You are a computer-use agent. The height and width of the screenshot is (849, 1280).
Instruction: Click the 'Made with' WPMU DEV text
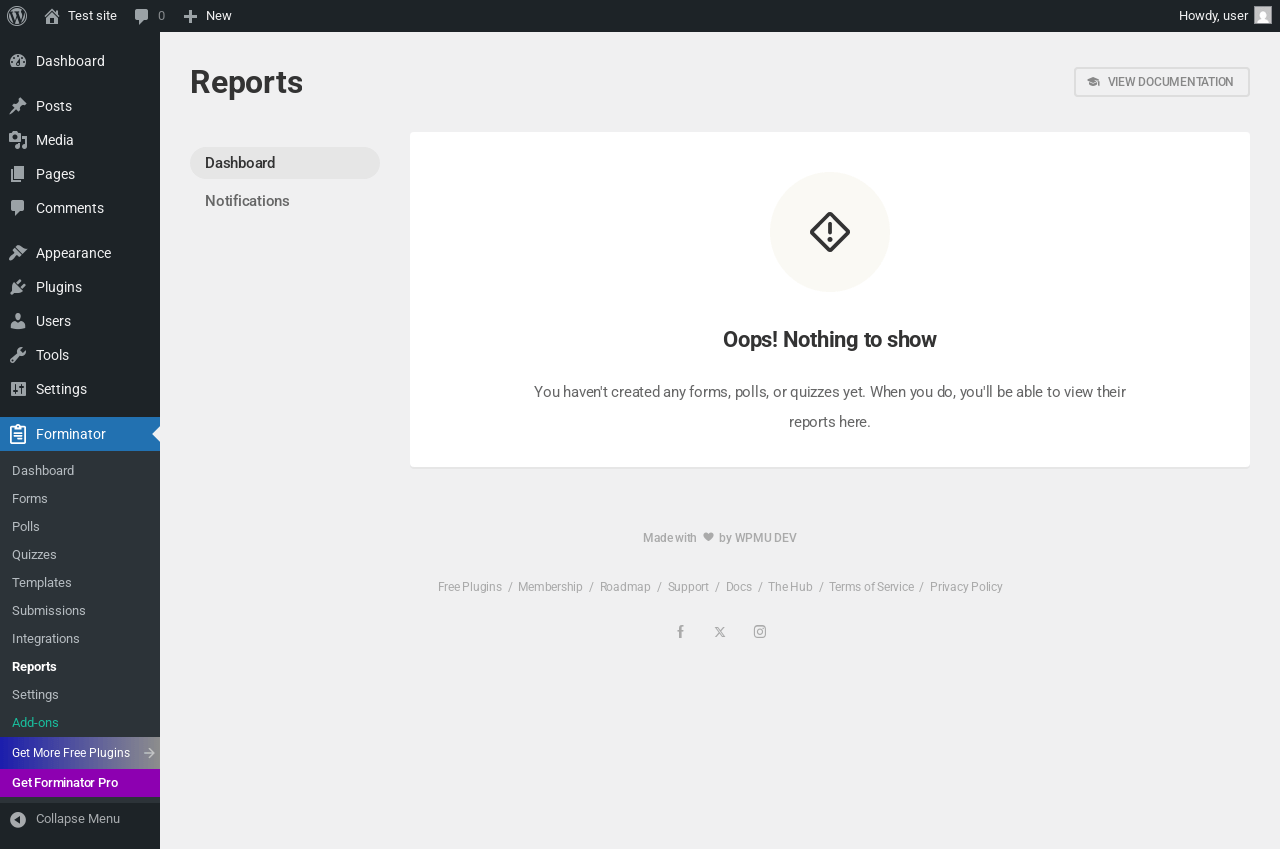[x=720, y=538]
